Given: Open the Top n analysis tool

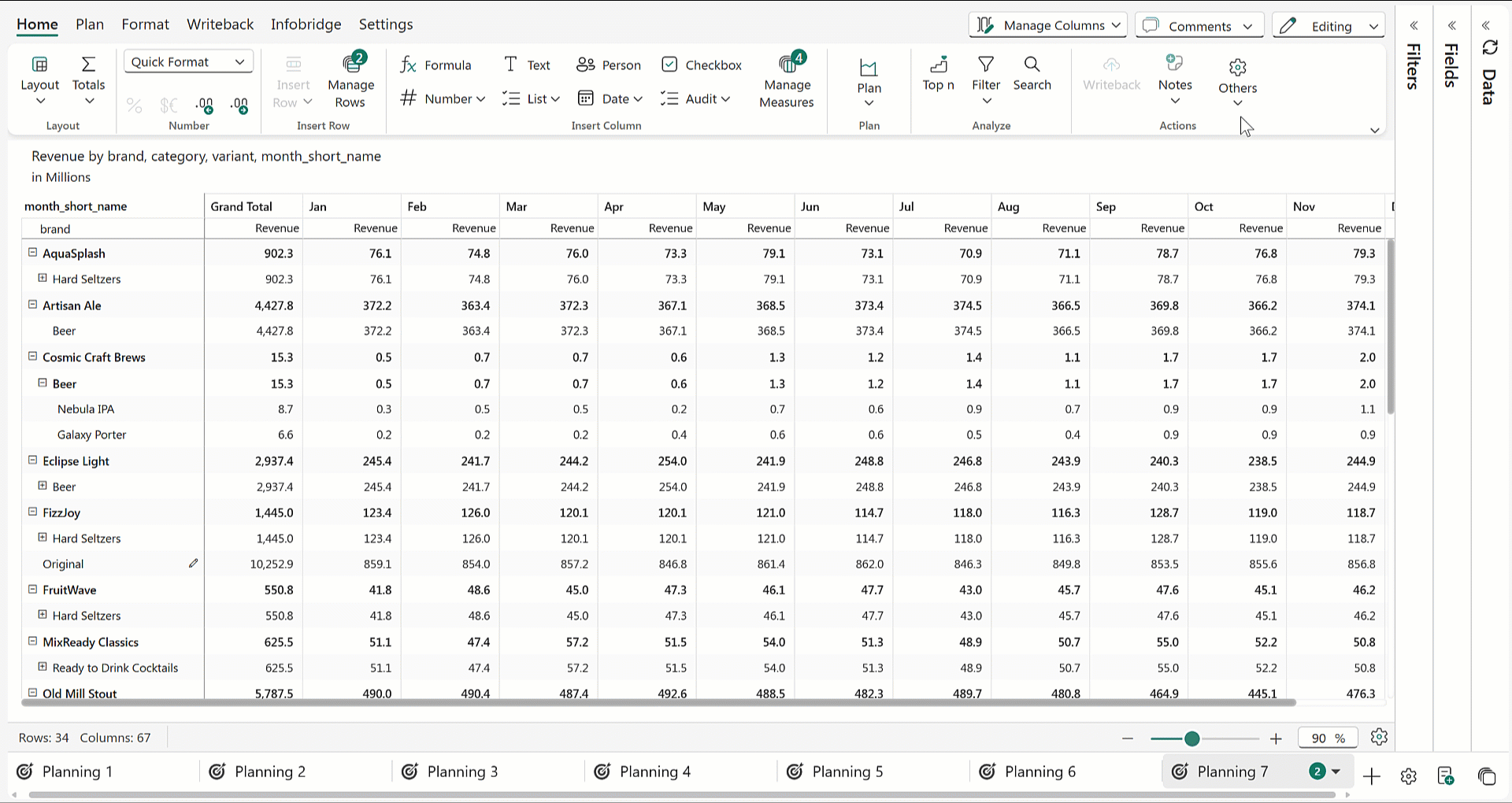Looking at the screenshot, I should pyautogui.click(x=938, y=73).
